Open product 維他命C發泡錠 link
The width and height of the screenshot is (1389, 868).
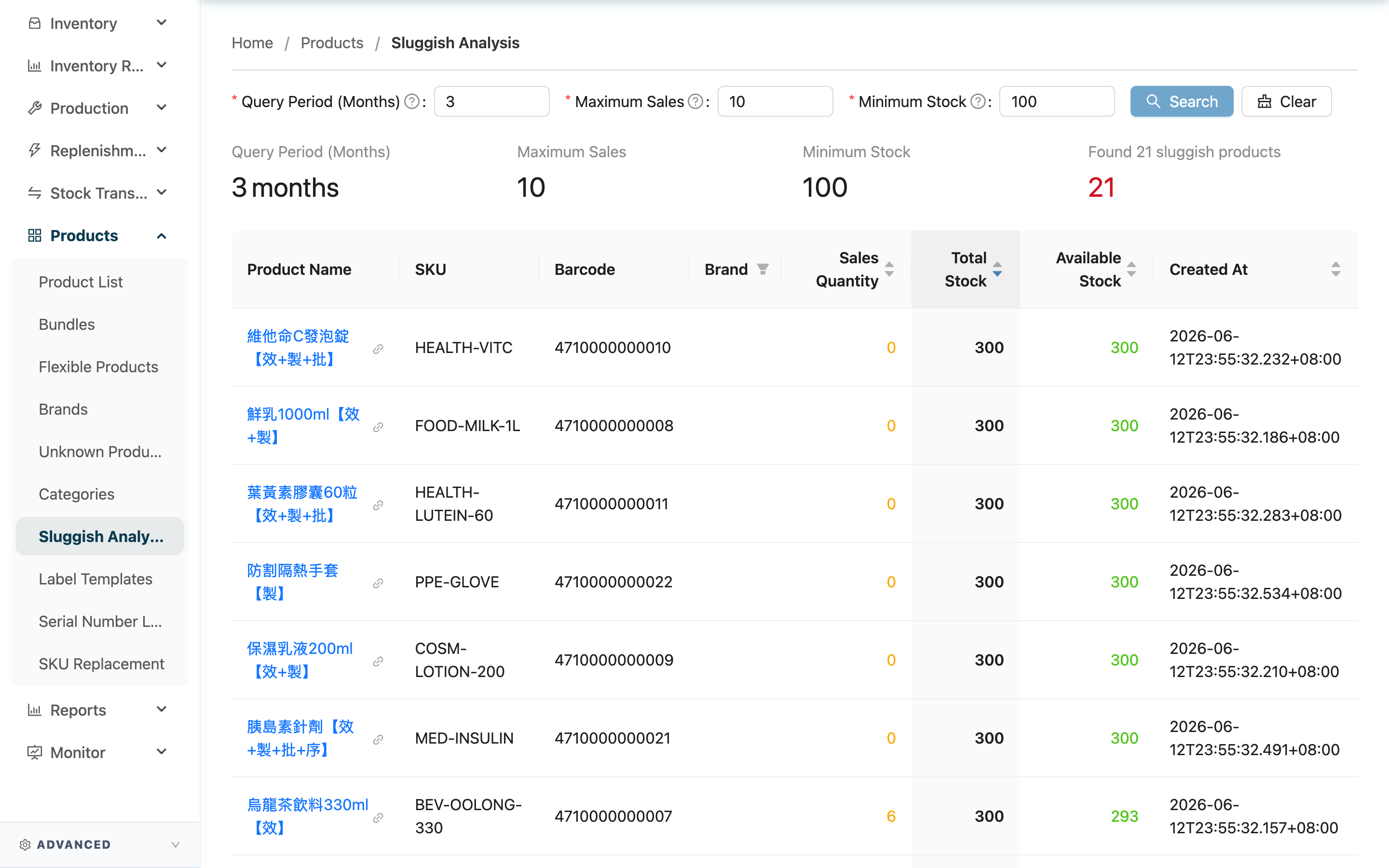pos(298,348)
